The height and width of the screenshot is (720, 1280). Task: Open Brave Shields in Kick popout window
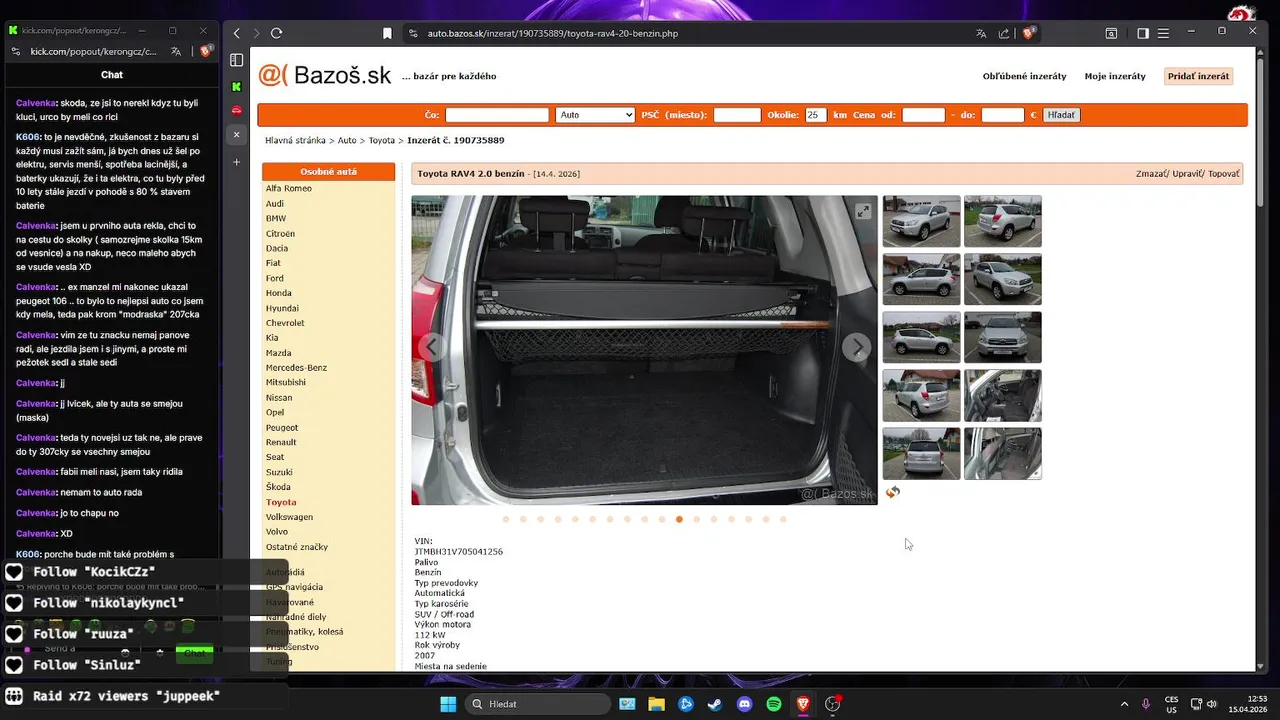[x=205, y=51]
